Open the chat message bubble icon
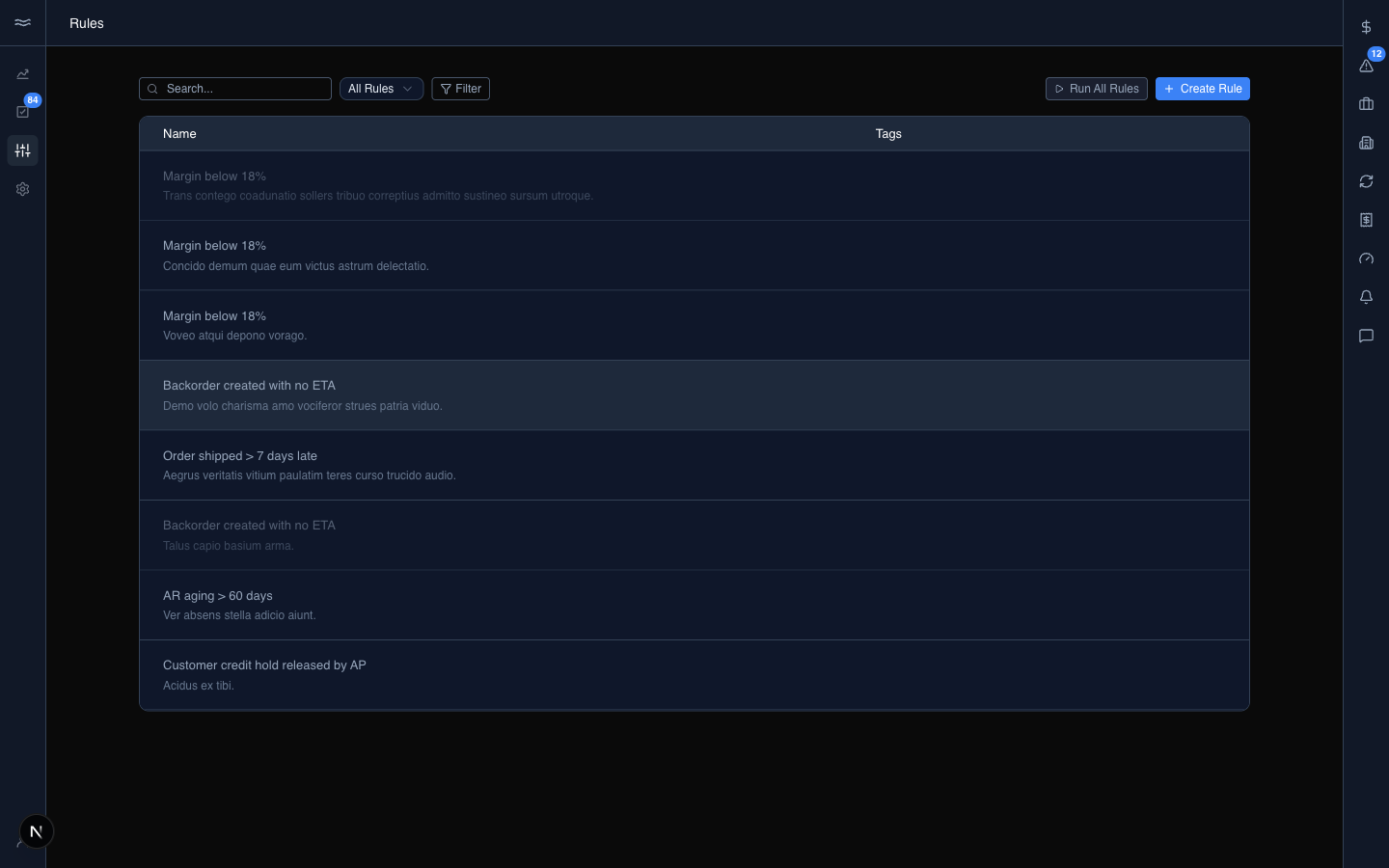1389x868 pixels. (1366, 336)
